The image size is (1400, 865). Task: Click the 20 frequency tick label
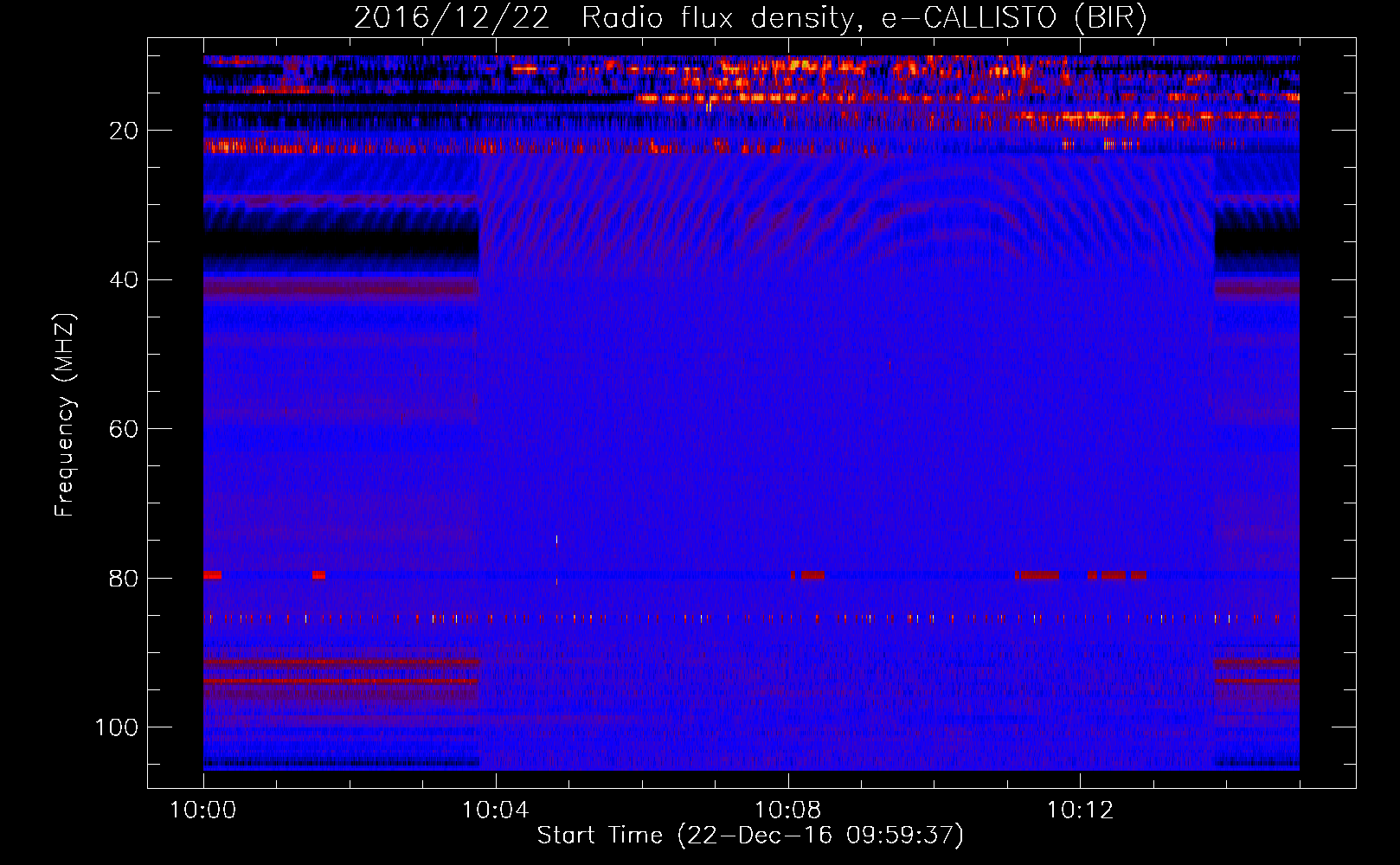click(124, 131)
